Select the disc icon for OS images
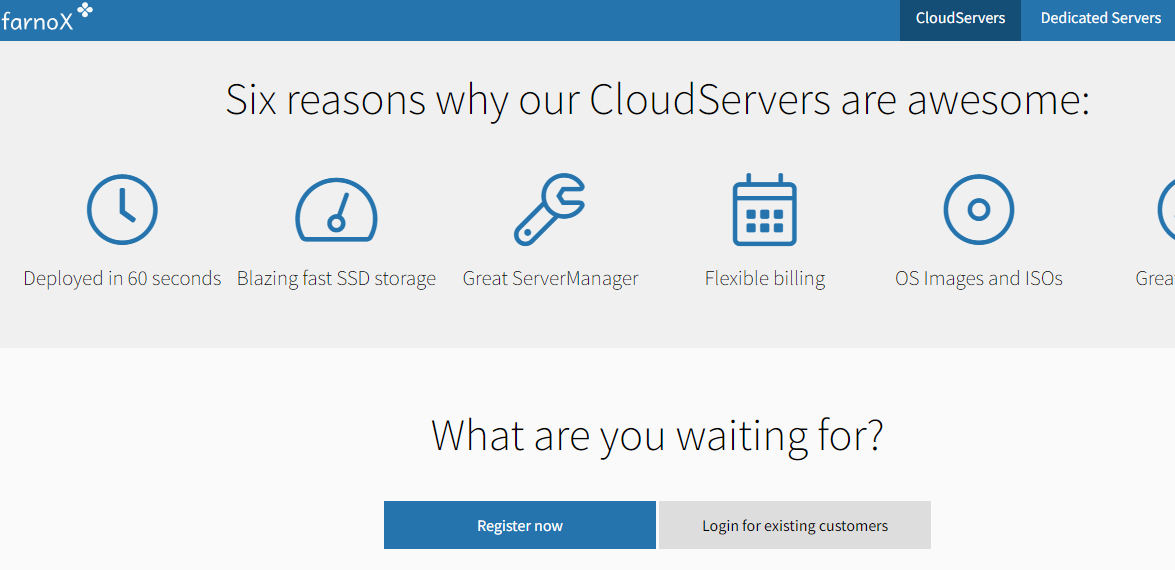Viewport: 1175px width, 570px height. point(979,210)
